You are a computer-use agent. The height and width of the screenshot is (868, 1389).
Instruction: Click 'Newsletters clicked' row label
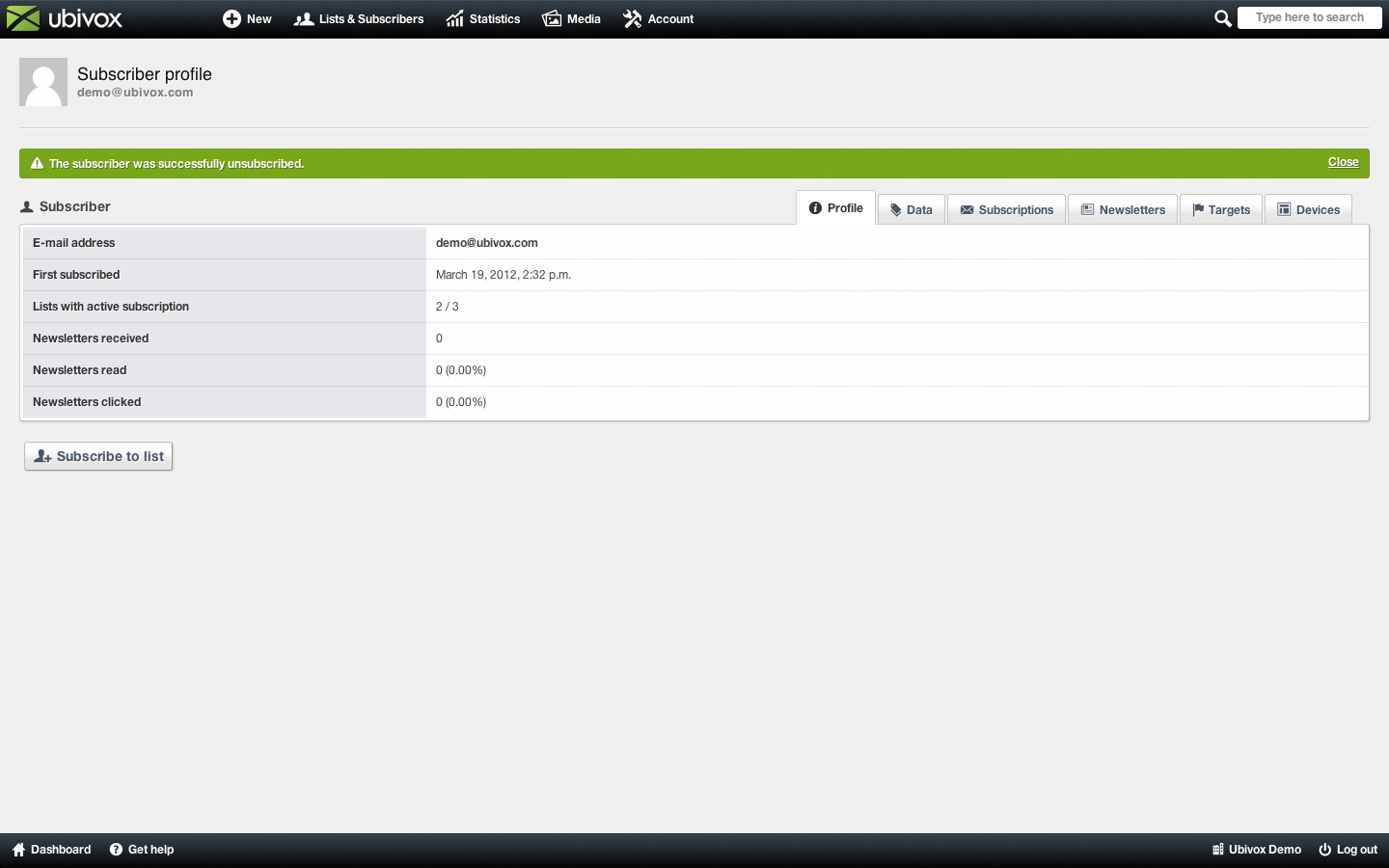point(87,402)
